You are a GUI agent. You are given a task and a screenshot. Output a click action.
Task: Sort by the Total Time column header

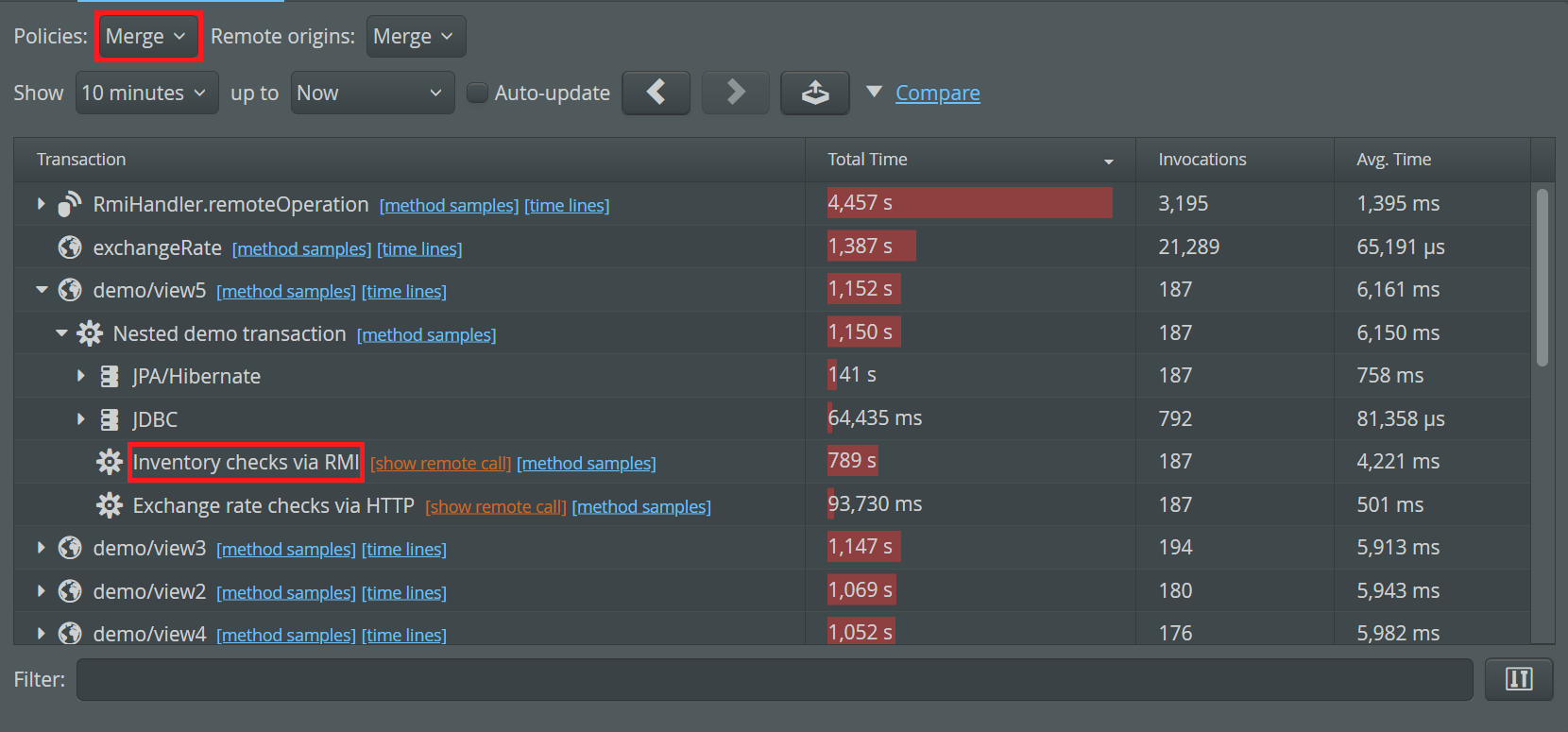pyautogui.click(x=969, y=160)
